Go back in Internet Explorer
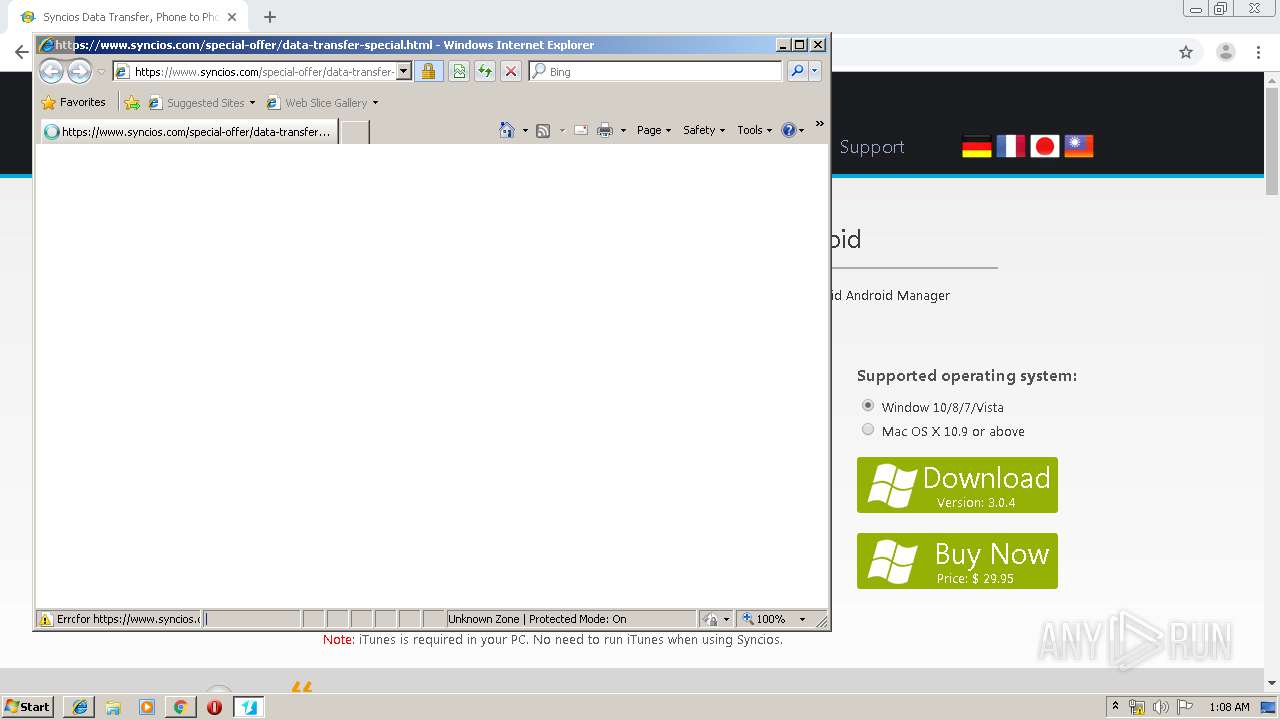The height and width of the screenshot is (720, 1280). pyautogui.click(x=51, y=71)
